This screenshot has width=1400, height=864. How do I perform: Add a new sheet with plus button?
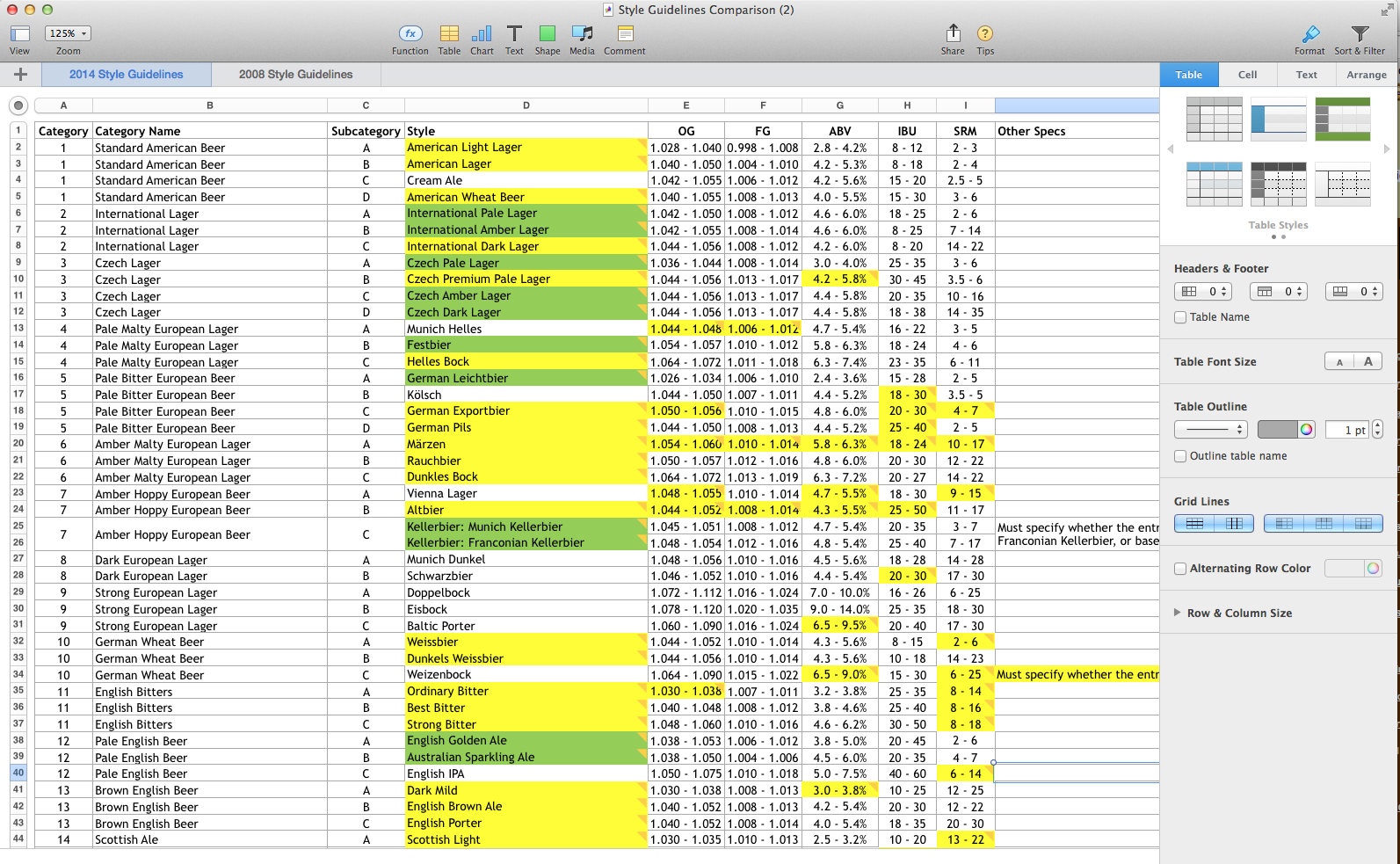[x=21, y=75]
